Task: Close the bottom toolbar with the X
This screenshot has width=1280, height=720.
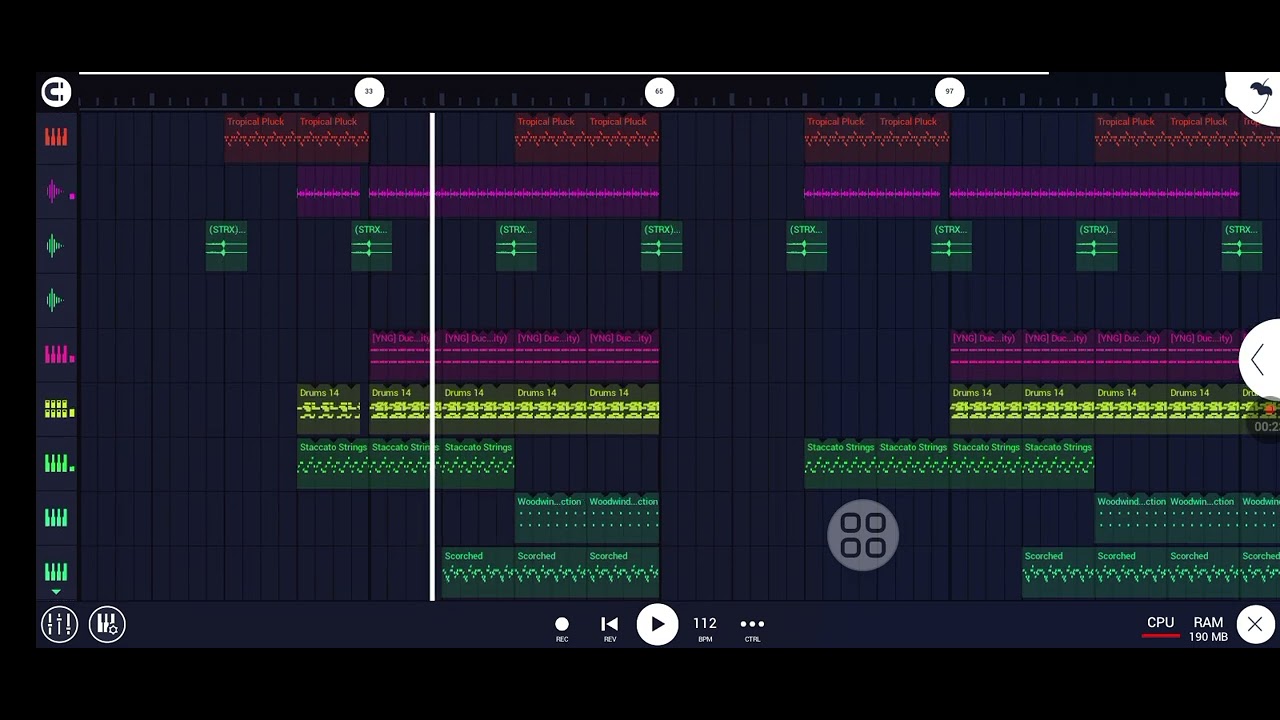Action: tap(1255, 625)
